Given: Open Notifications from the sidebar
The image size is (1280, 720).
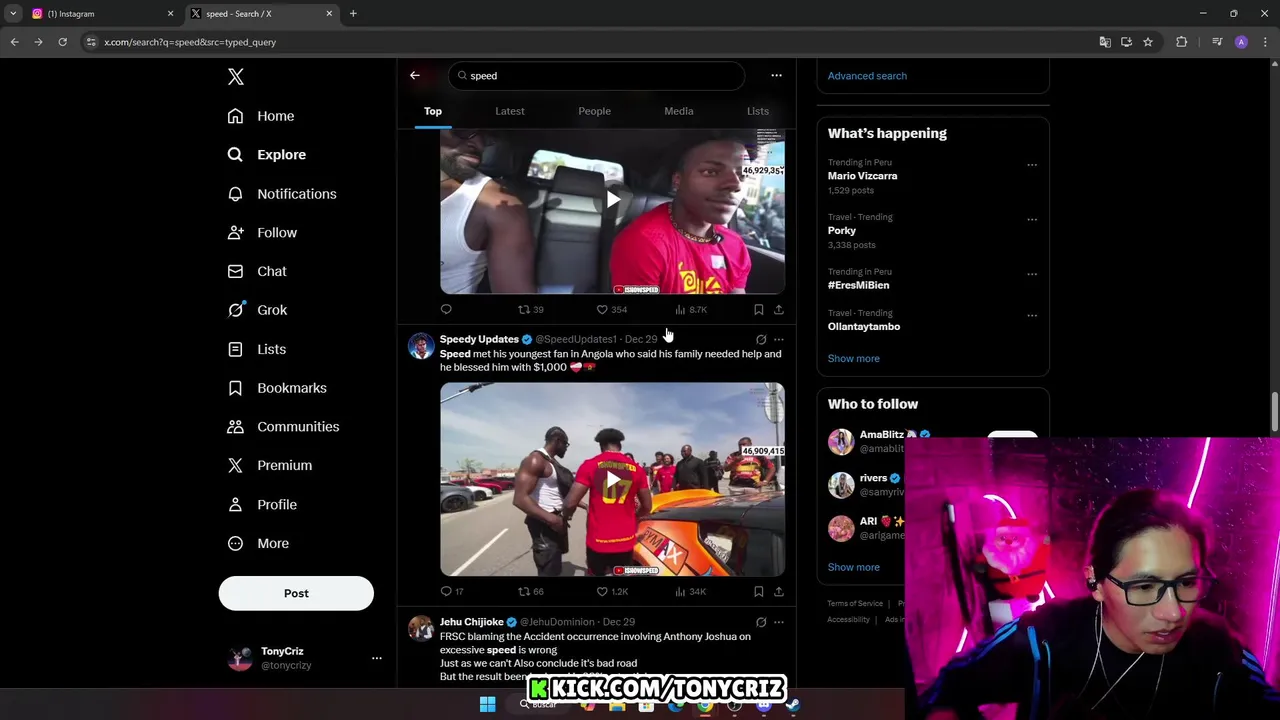Looking at the screenshot, I should pyautogui.click(x=281, y=194).
